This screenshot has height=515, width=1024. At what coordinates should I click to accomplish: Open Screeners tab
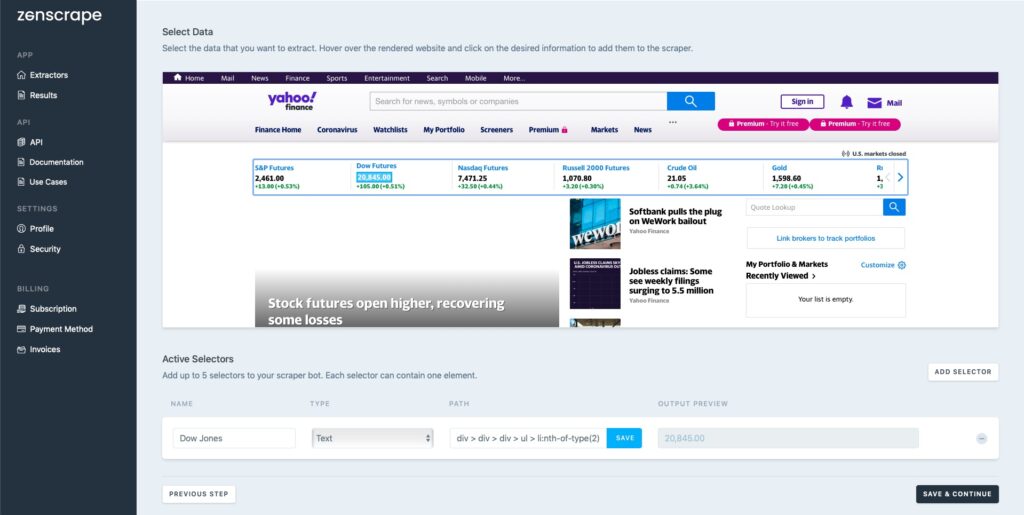[x=496, y=130]
